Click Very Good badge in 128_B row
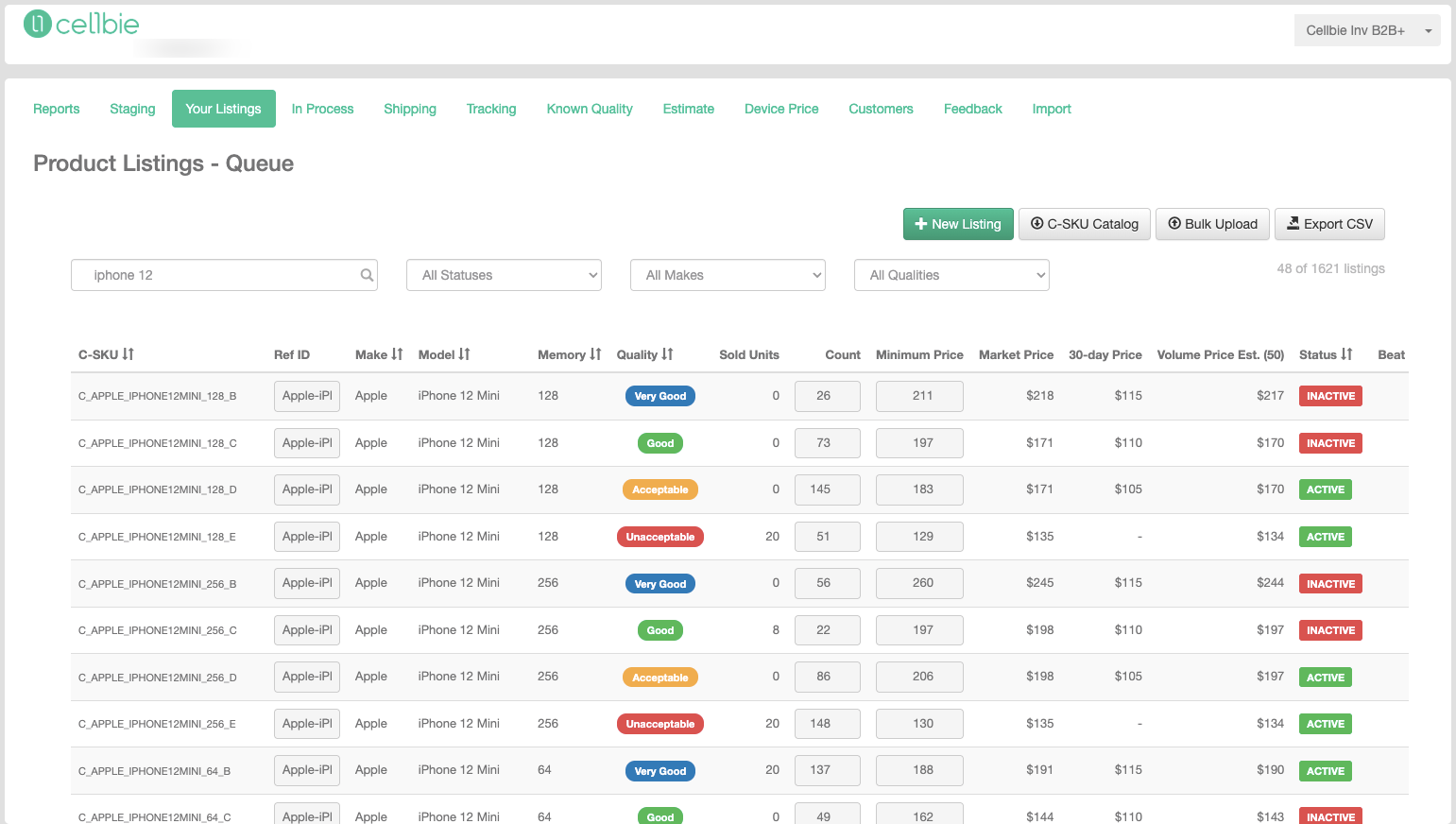1456x824 pixels. (660, 396)
